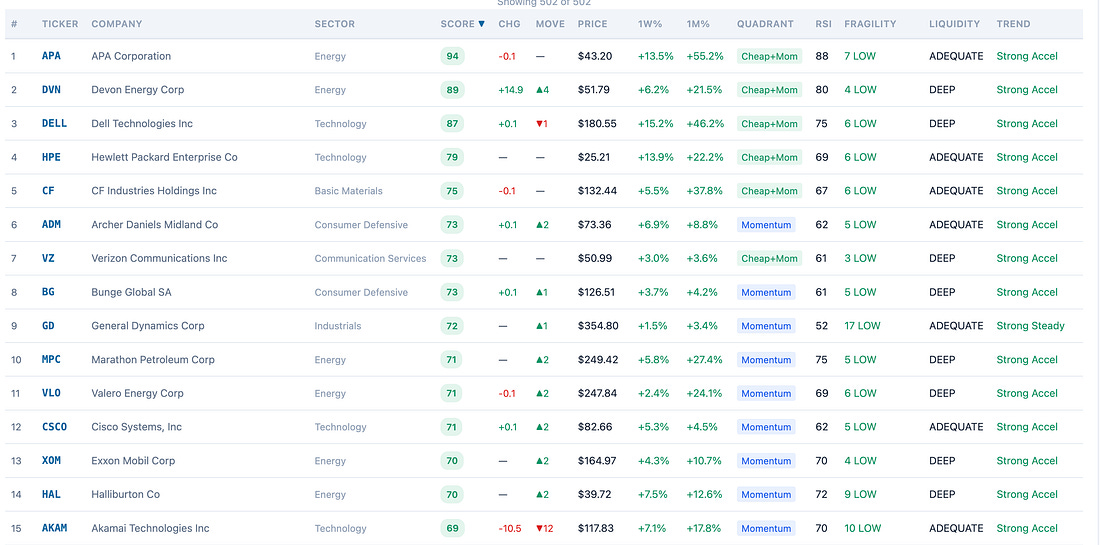Screen dimensions: 1100x545
Task: Sort by the FRAGILITY column header
Action: pyautogui.click(x=870, y=24)
